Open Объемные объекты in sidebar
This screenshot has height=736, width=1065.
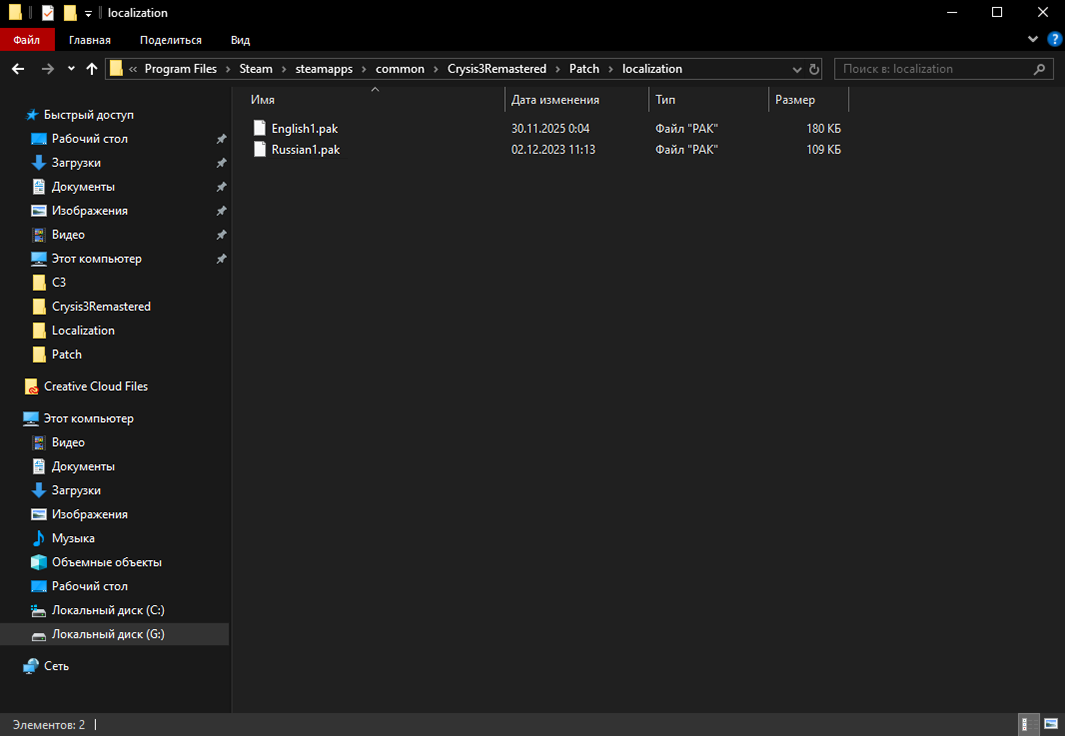click(x=107, y=562)
